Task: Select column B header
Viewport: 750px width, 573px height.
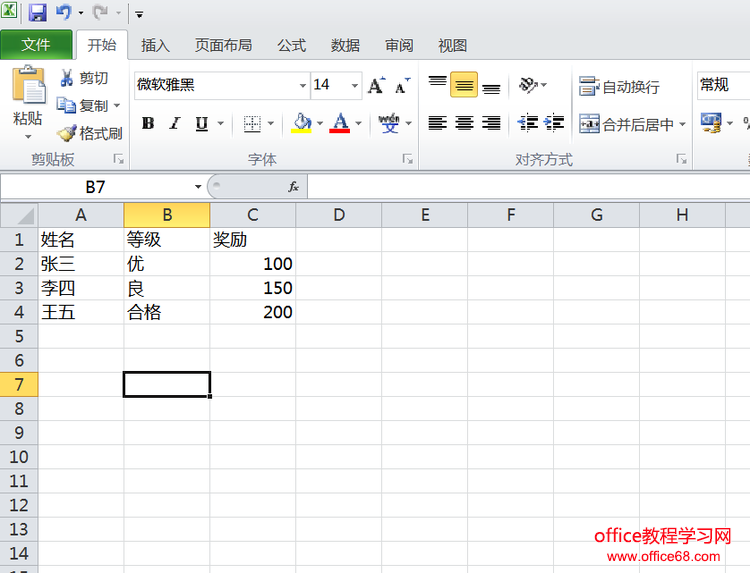Action: tap(166, 215)
